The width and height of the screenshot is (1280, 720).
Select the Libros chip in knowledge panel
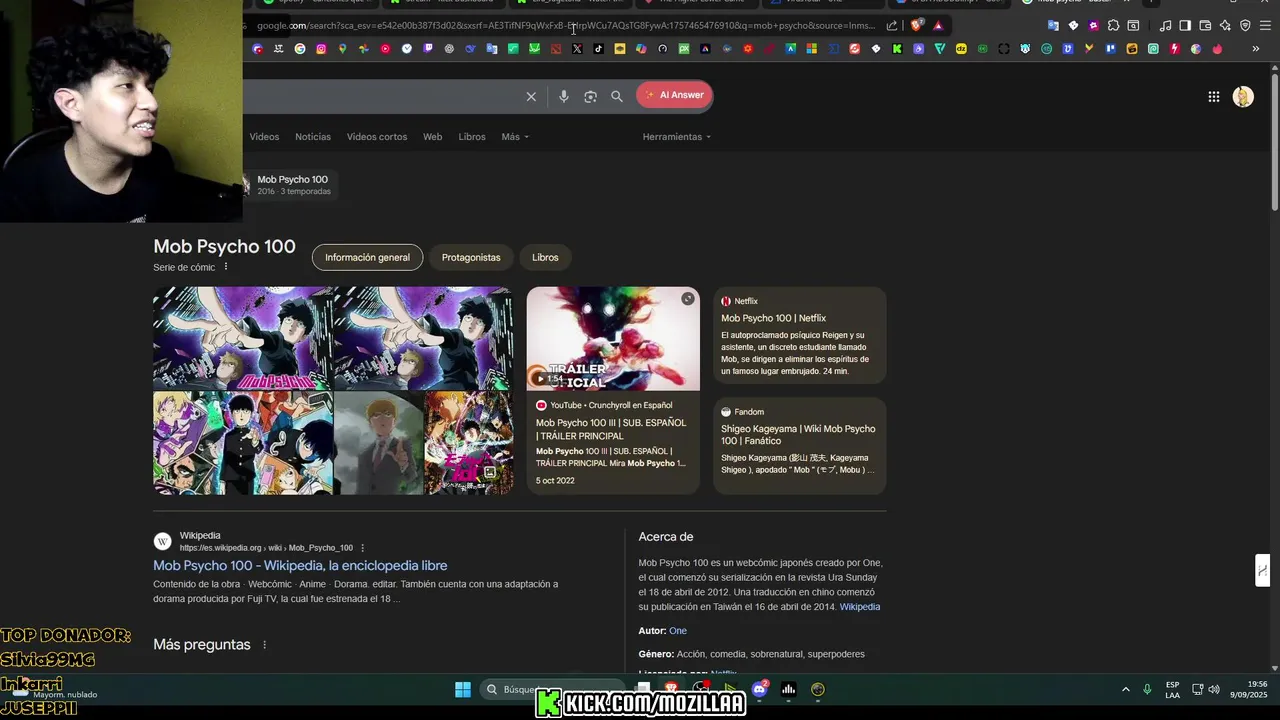[x=545, y=257]
